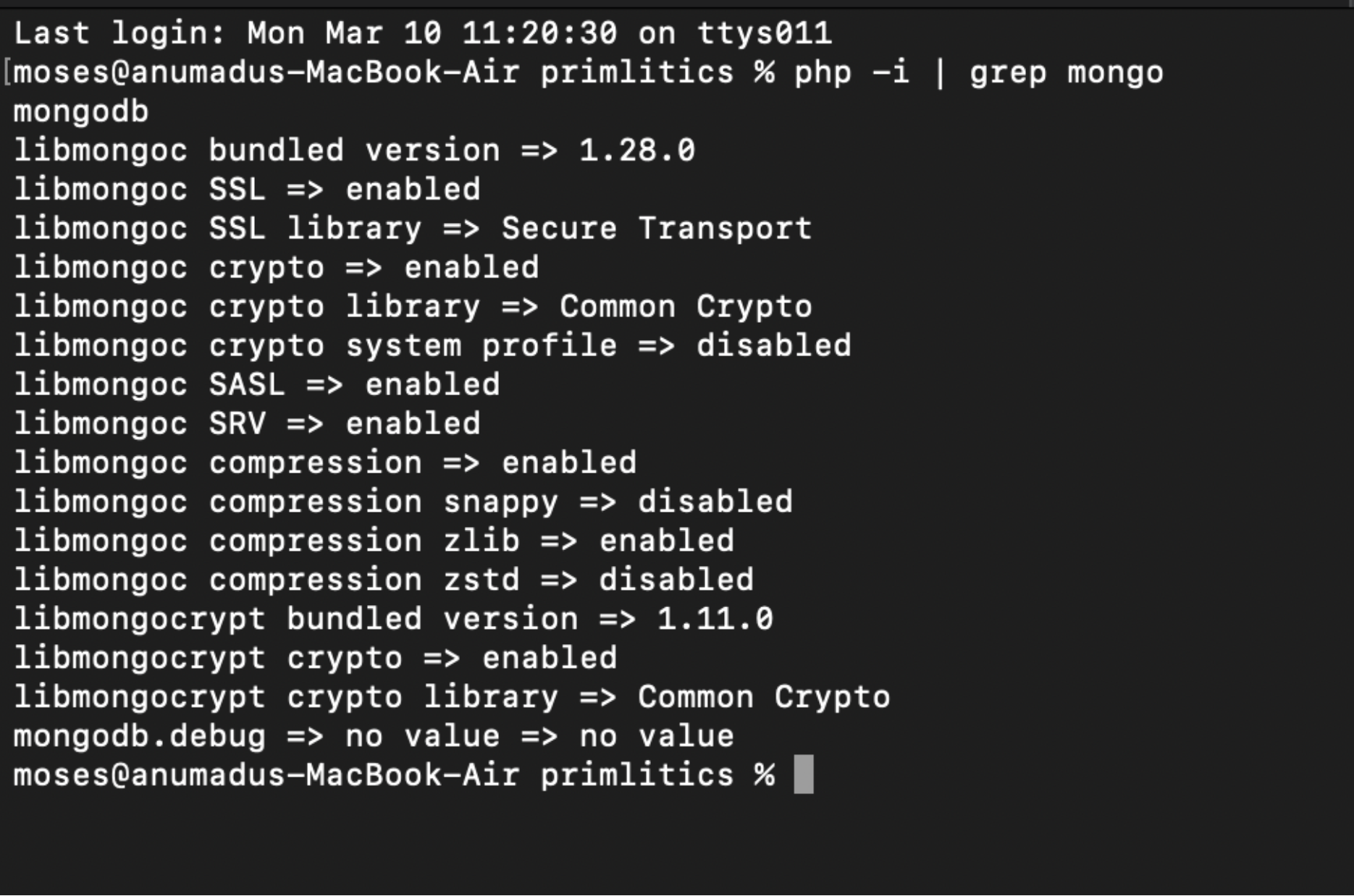Click the 'mongodb' heading line
This screenshot has height=896, width=1354.
(81, 111)
